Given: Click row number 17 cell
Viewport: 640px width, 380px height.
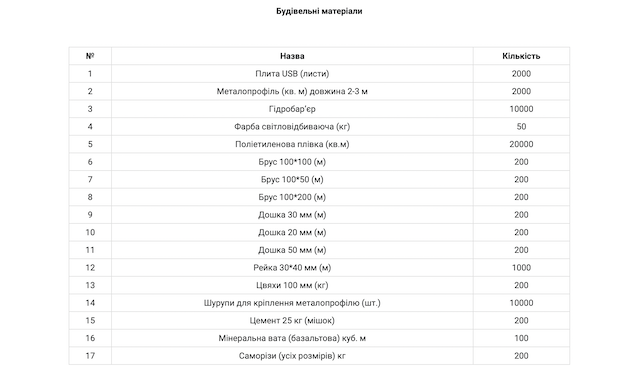Looking at the screenshot, I should tap(90, 356).
